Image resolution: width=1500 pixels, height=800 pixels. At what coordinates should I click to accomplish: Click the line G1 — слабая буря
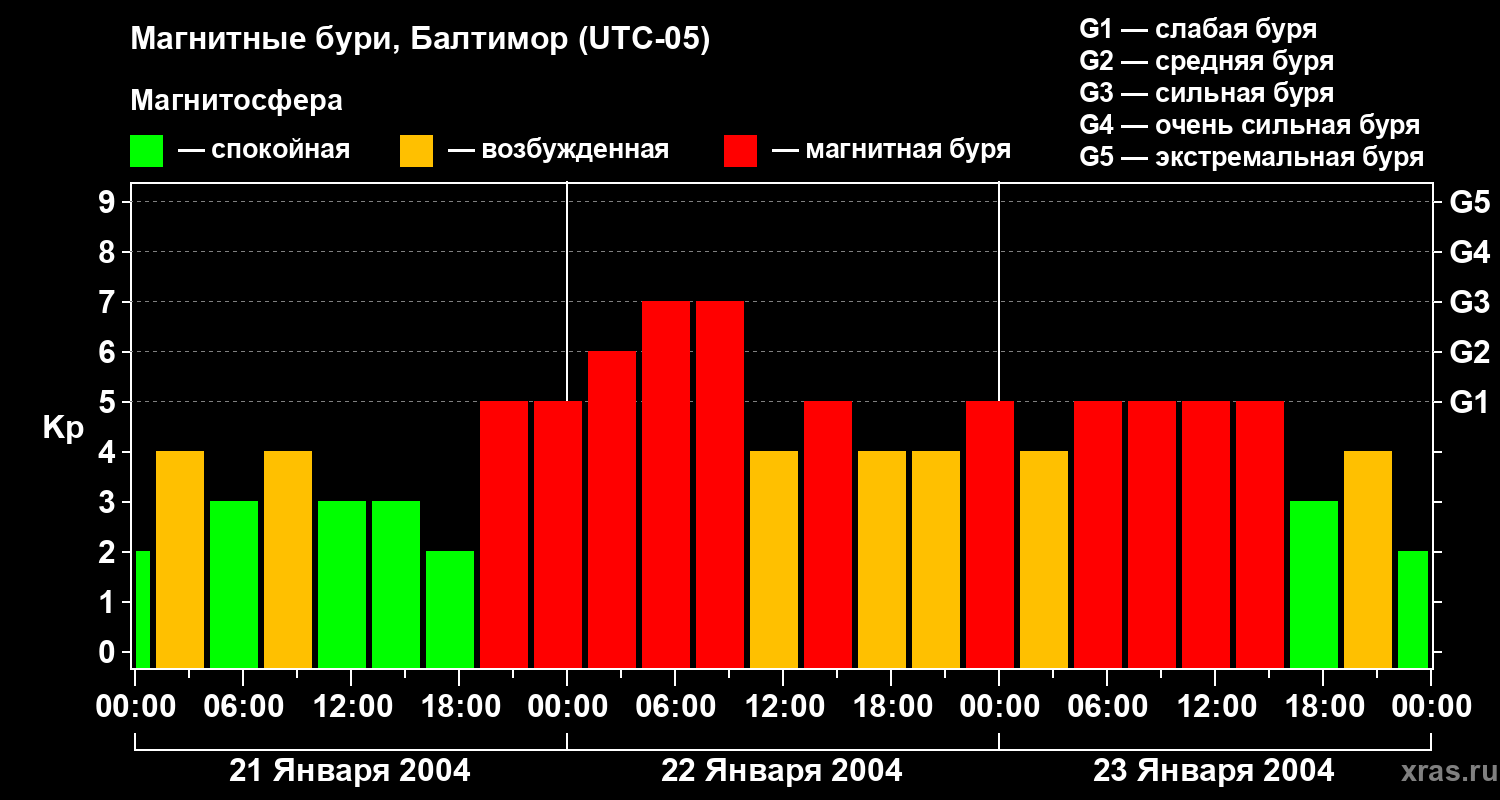(x=1198, y=29)
